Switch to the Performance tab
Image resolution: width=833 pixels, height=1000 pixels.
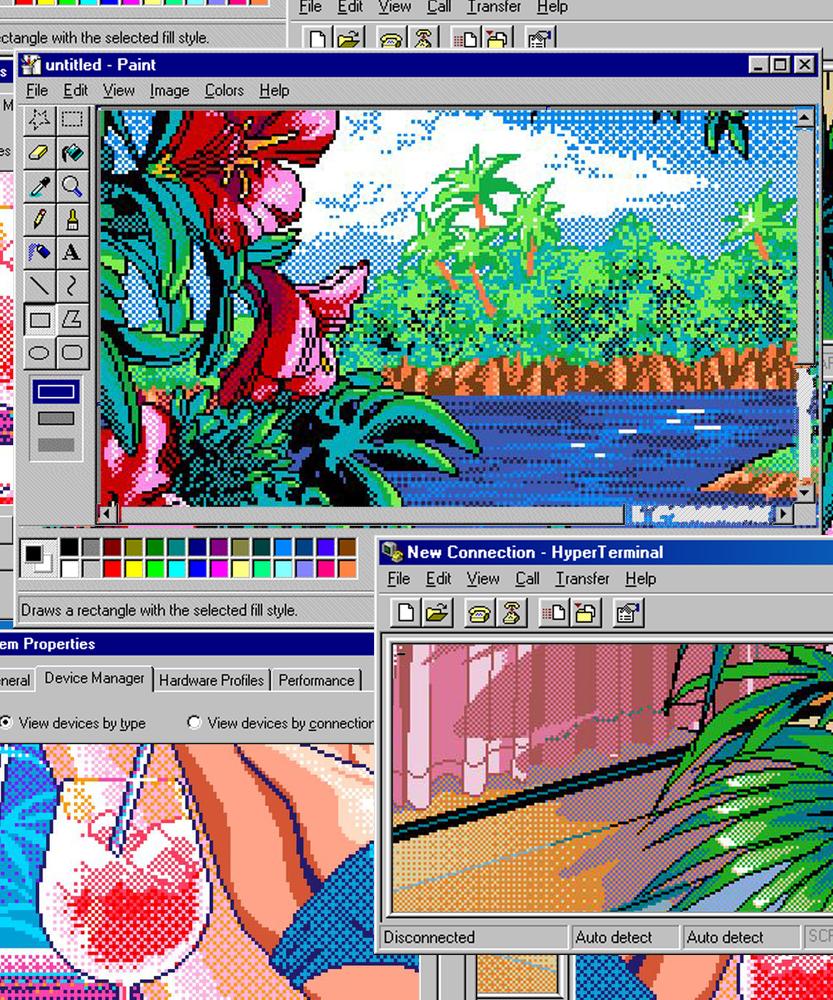click(316, 680)
